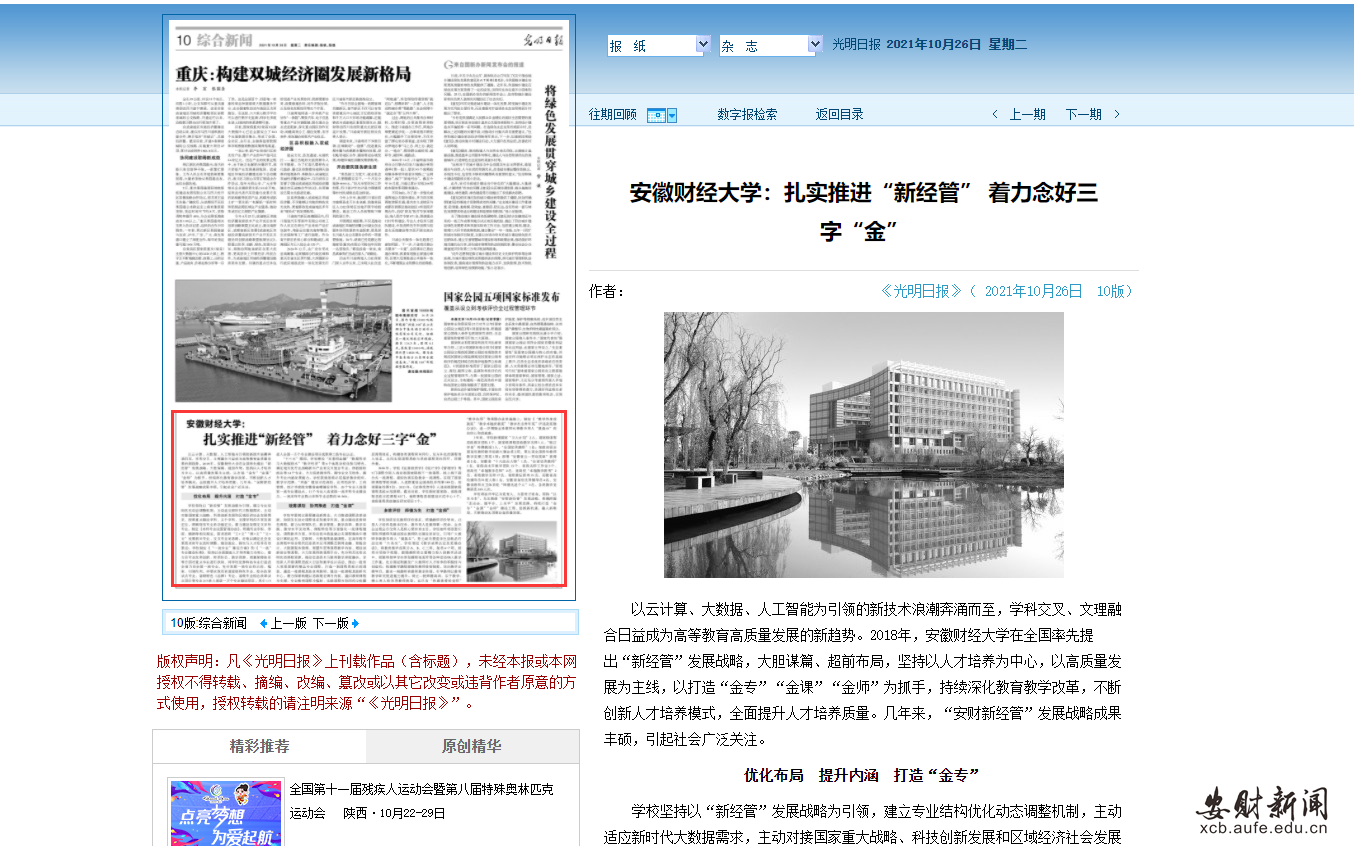
Task: Open the 重庆 双城经济圈 article on the page preview
Action: (293, 75)
